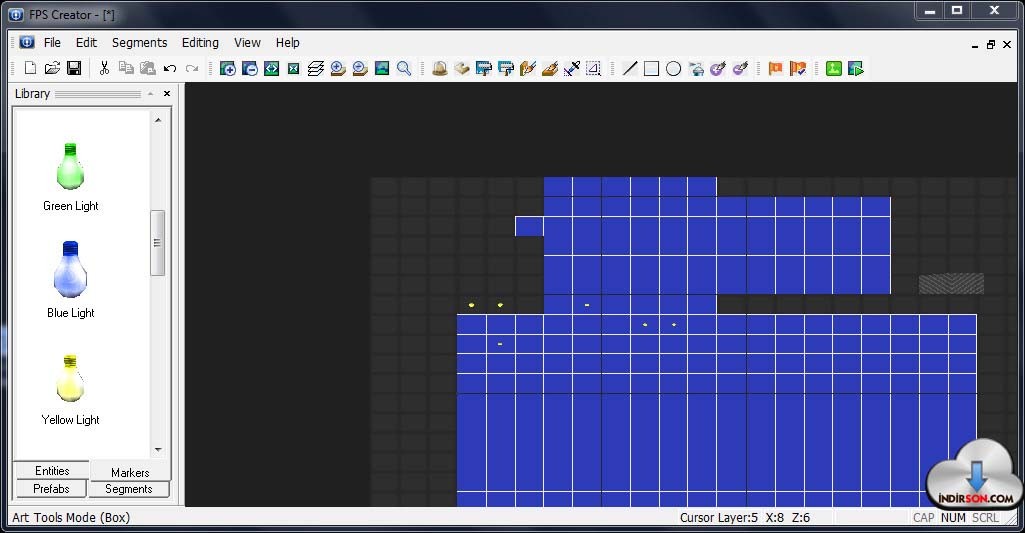Open a level file using the folder icon
Viewport: 1025px width, 533px height.
[52, 68]
